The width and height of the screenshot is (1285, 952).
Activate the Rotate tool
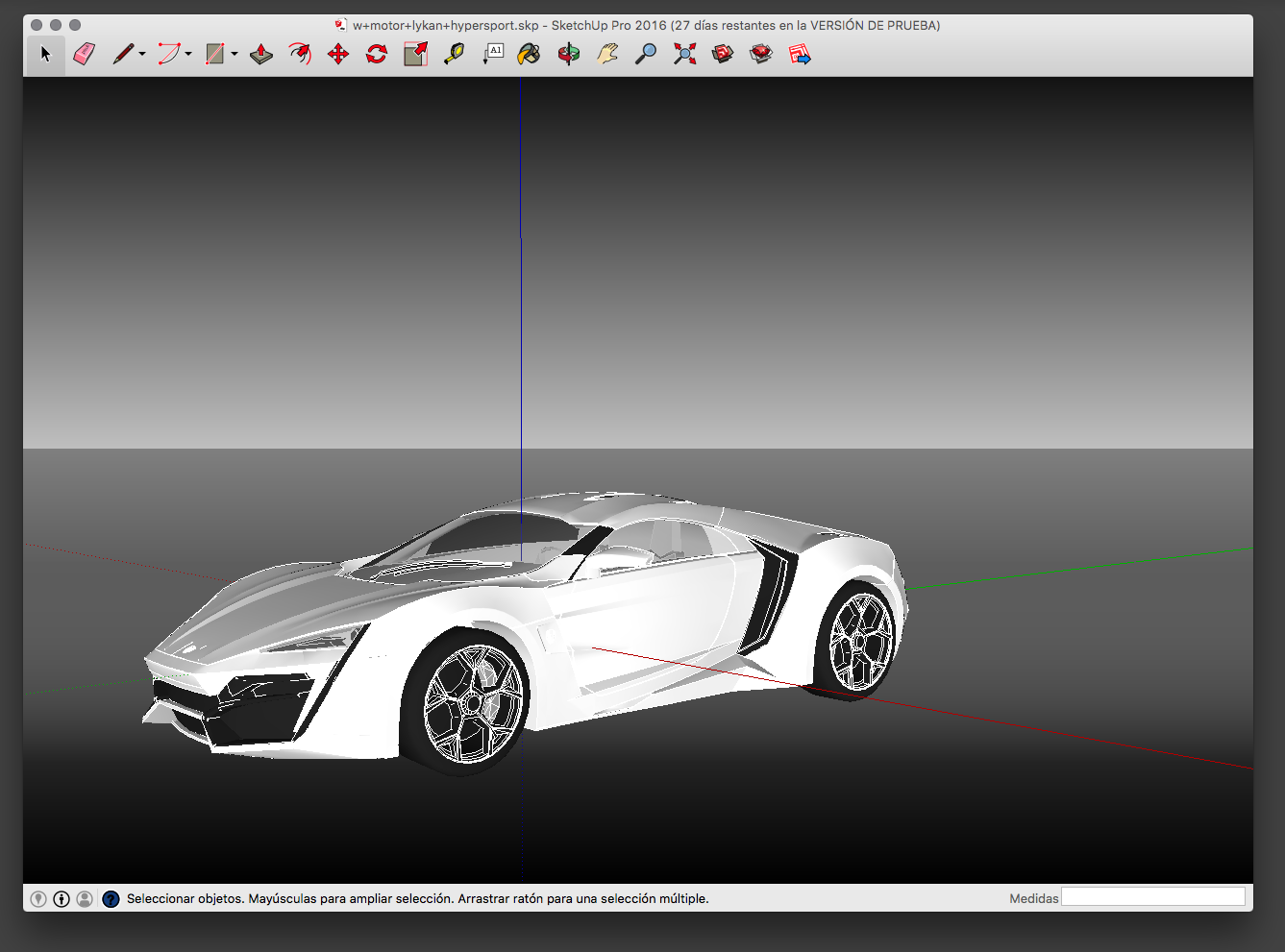tap(377, 55)
